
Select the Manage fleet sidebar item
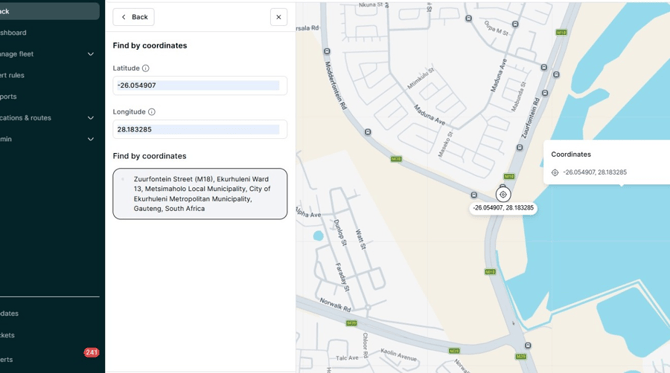coord(50,54)
